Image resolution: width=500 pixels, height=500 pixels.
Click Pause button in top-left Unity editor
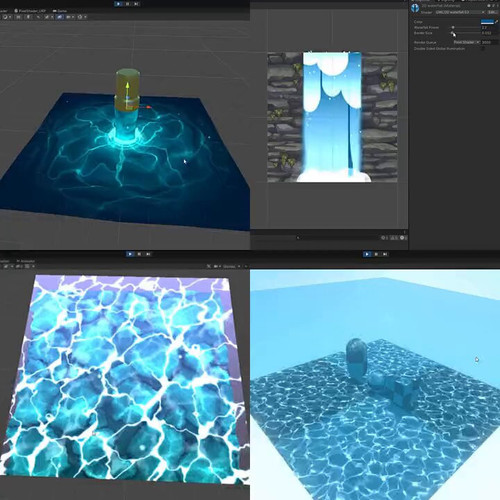click(127, 4)
